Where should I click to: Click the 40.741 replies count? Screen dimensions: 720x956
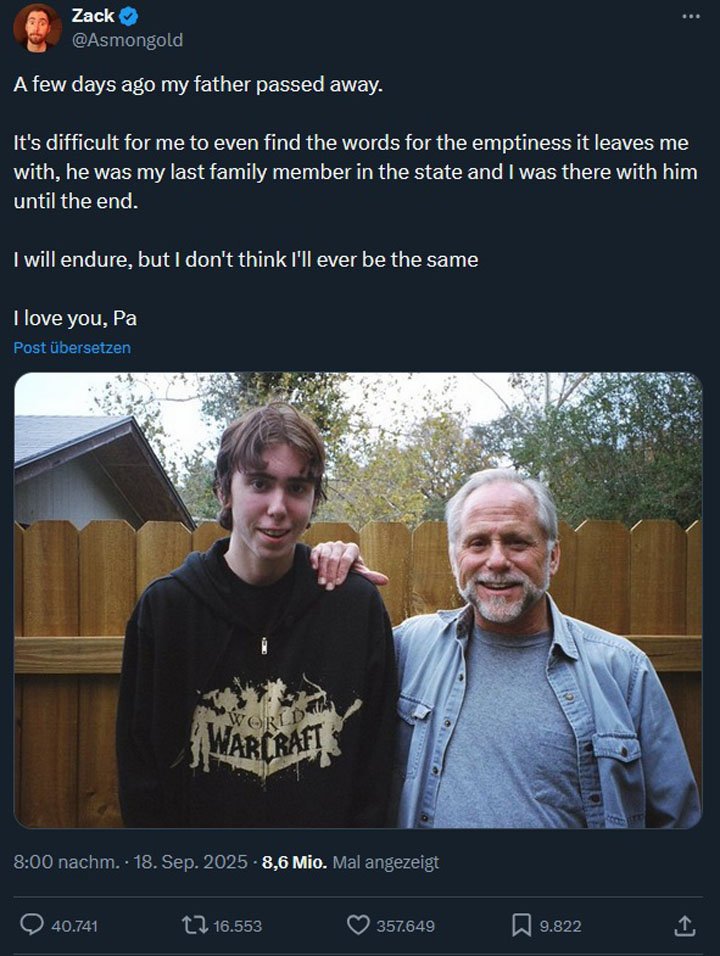[x=74, y=926]
